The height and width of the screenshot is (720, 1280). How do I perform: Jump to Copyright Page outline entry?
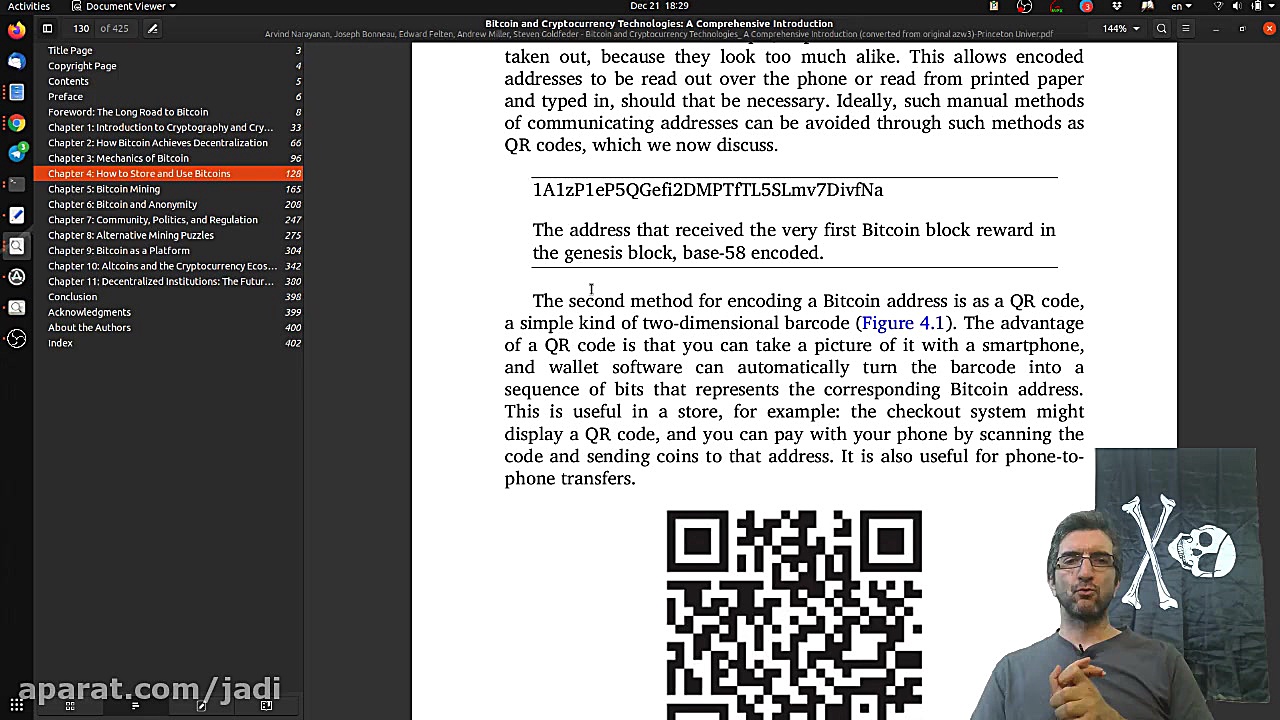[x=168, y=66]
